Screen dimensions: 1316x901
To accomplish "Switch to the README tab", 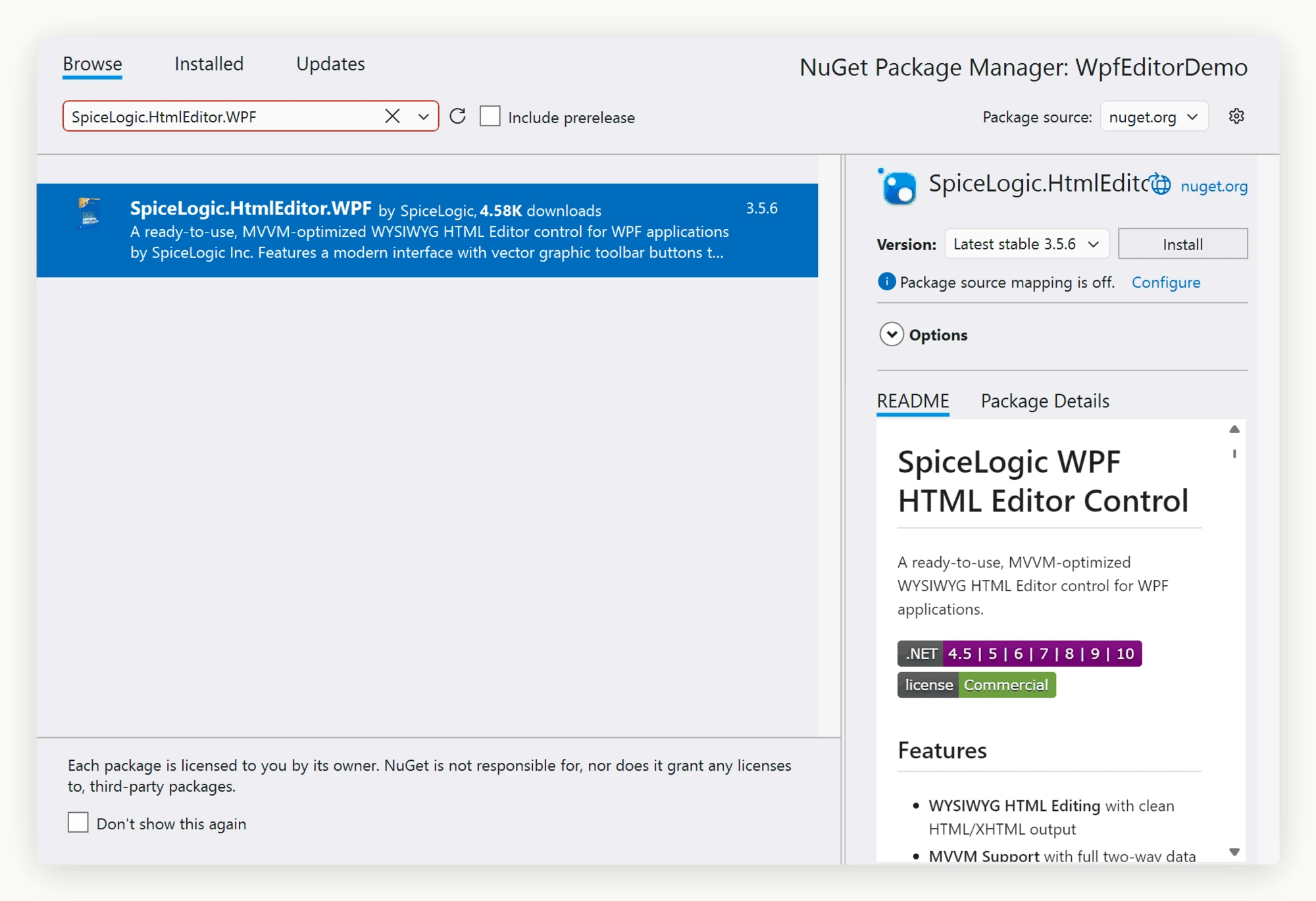I will 913,401.
